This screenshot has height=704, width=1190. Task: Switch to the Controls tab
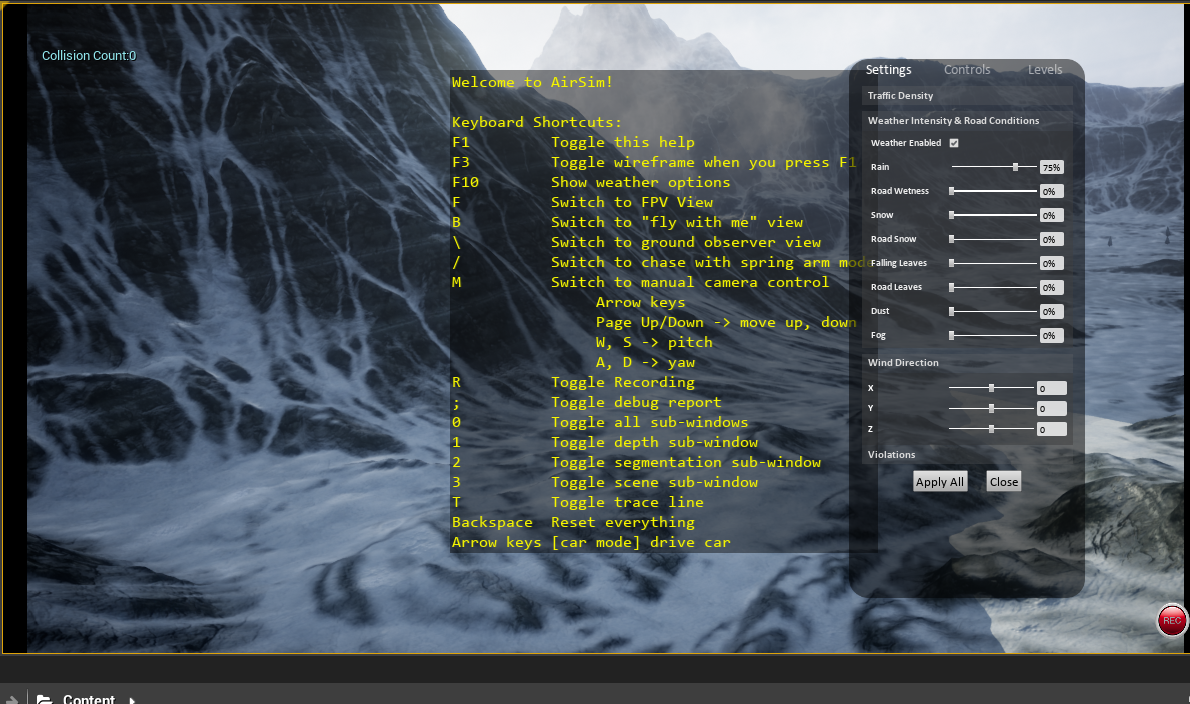(966, 70)
